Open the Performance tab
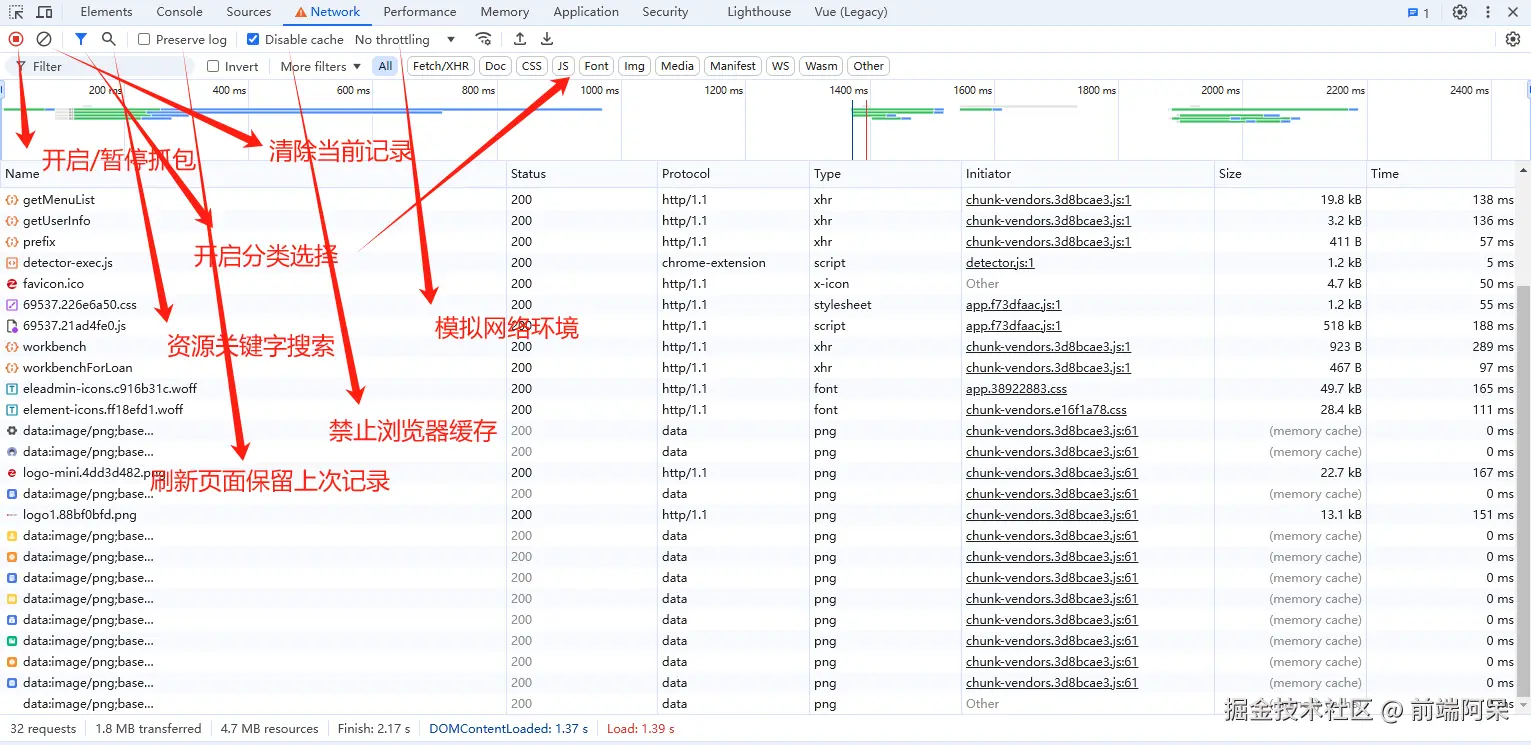The width and height of the screenshot is (1531, 745). pos(419,12)
